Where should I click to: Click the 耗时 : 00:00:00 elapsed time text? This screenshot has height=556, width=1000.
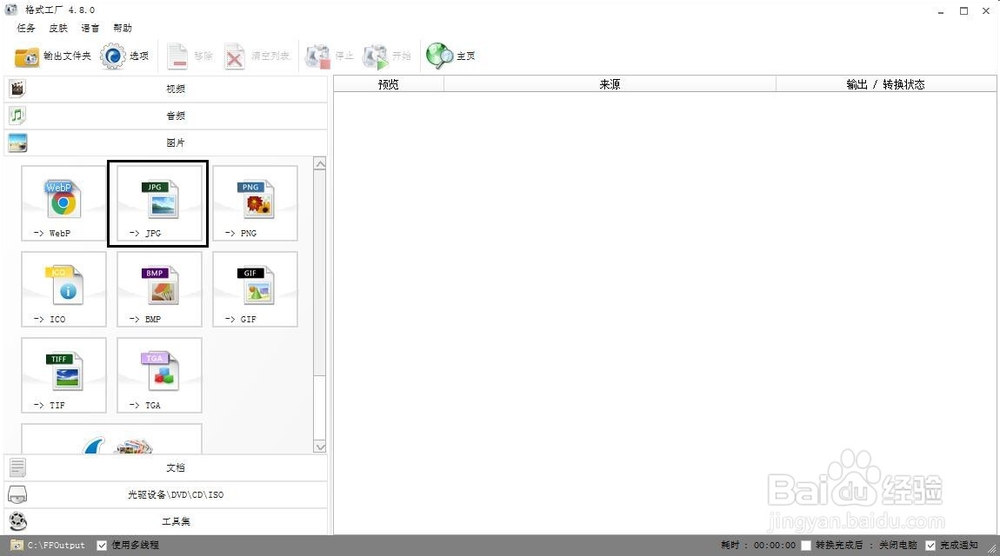click(758, 545)
